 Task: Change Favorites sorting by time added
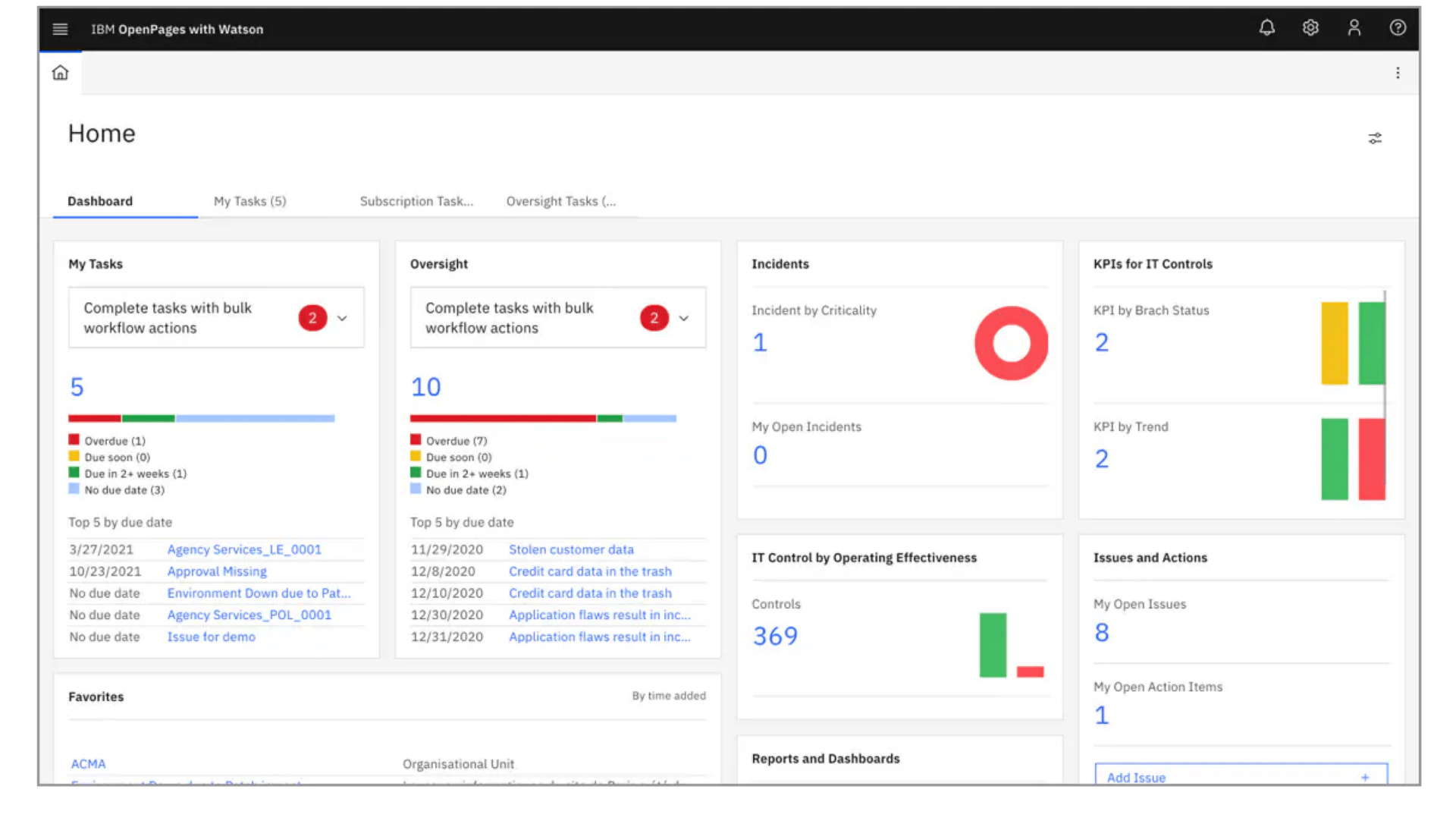668,695
